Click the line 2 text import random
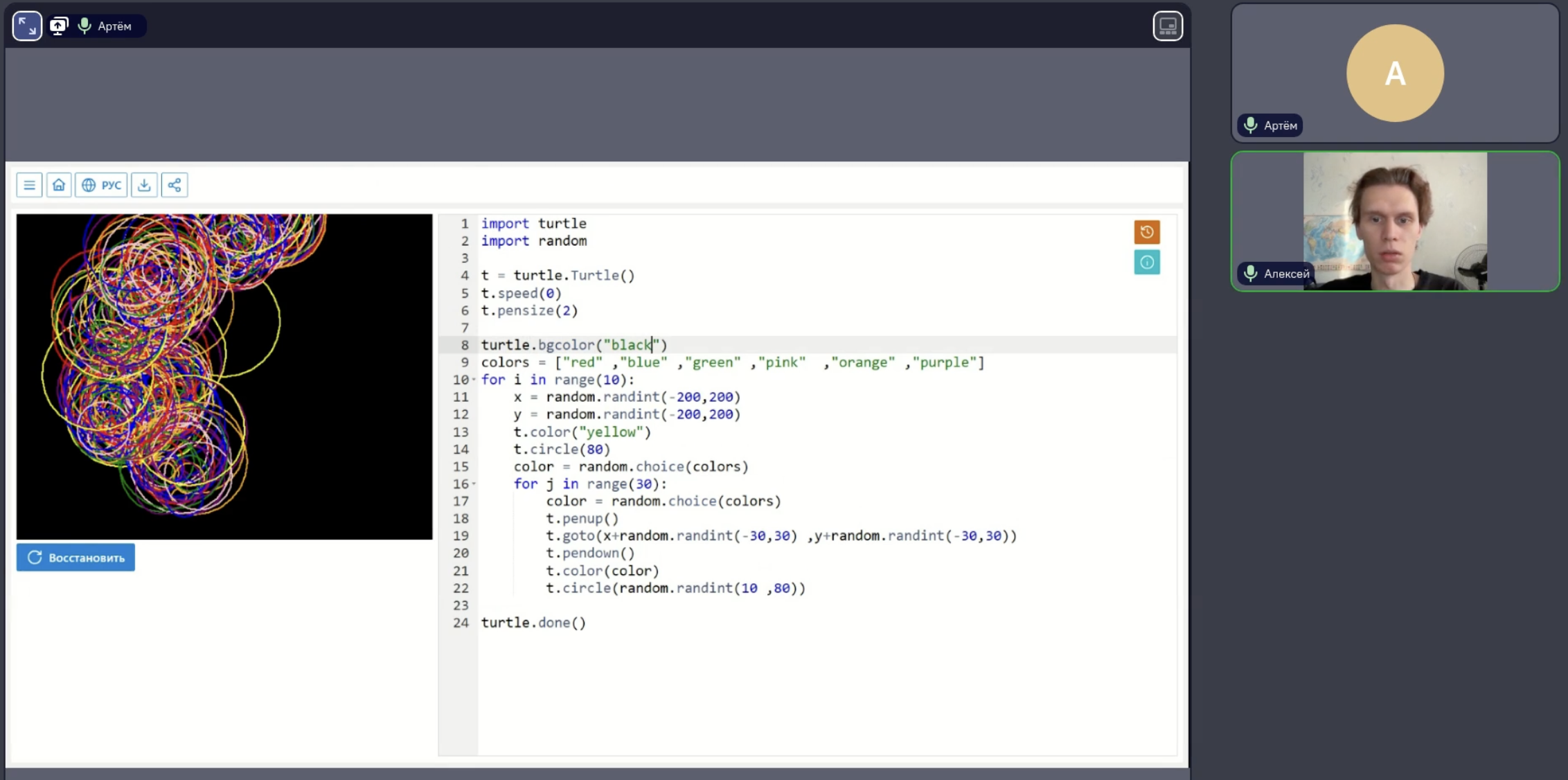The image size is (1568, 780). [534, 241]
